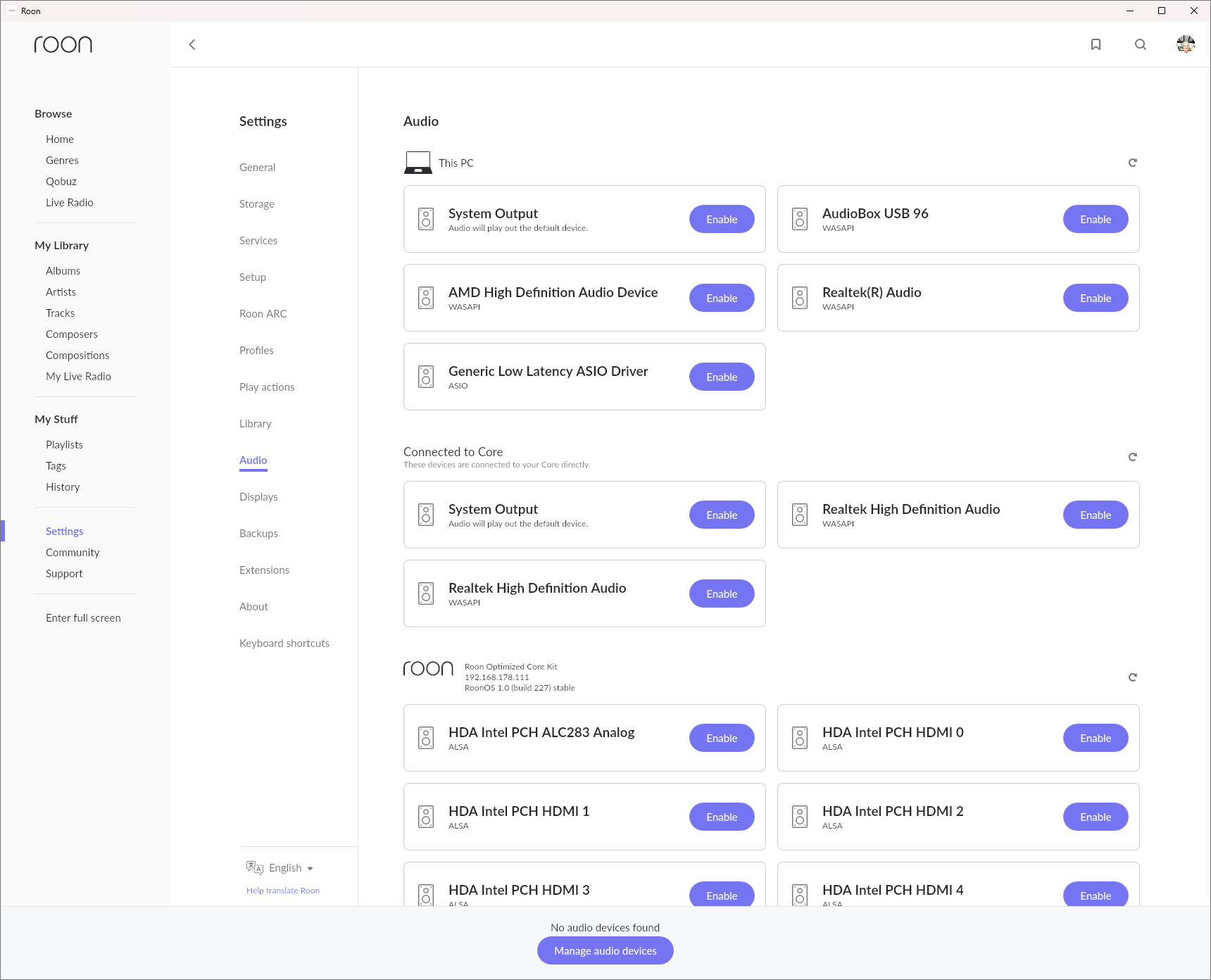The width and height of the screenshot is (1211, 980).
Task: Open Artists in My Library
Action: click(x=61, y=291)
